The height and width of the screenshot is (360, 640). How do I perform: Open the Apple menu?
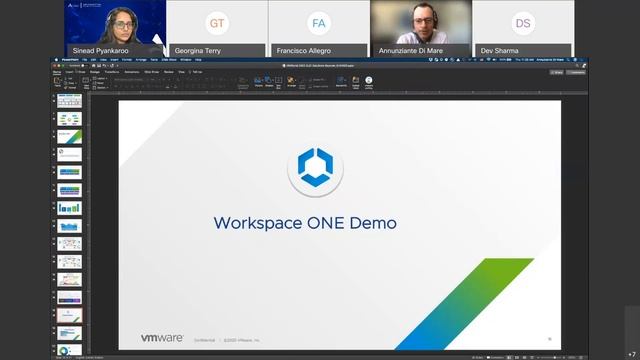(56, 60)
